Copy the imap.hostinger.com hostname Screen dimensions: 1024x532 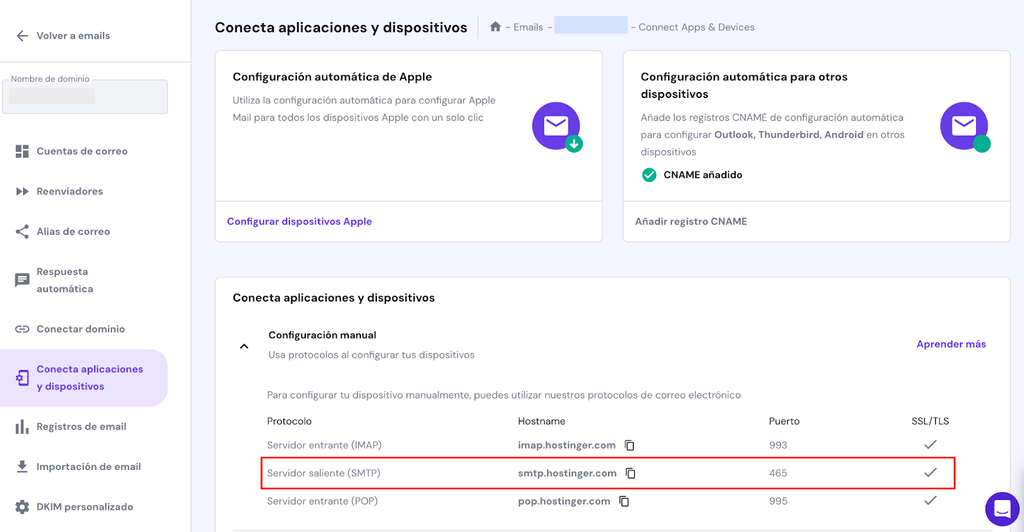[x=629, y=445]
